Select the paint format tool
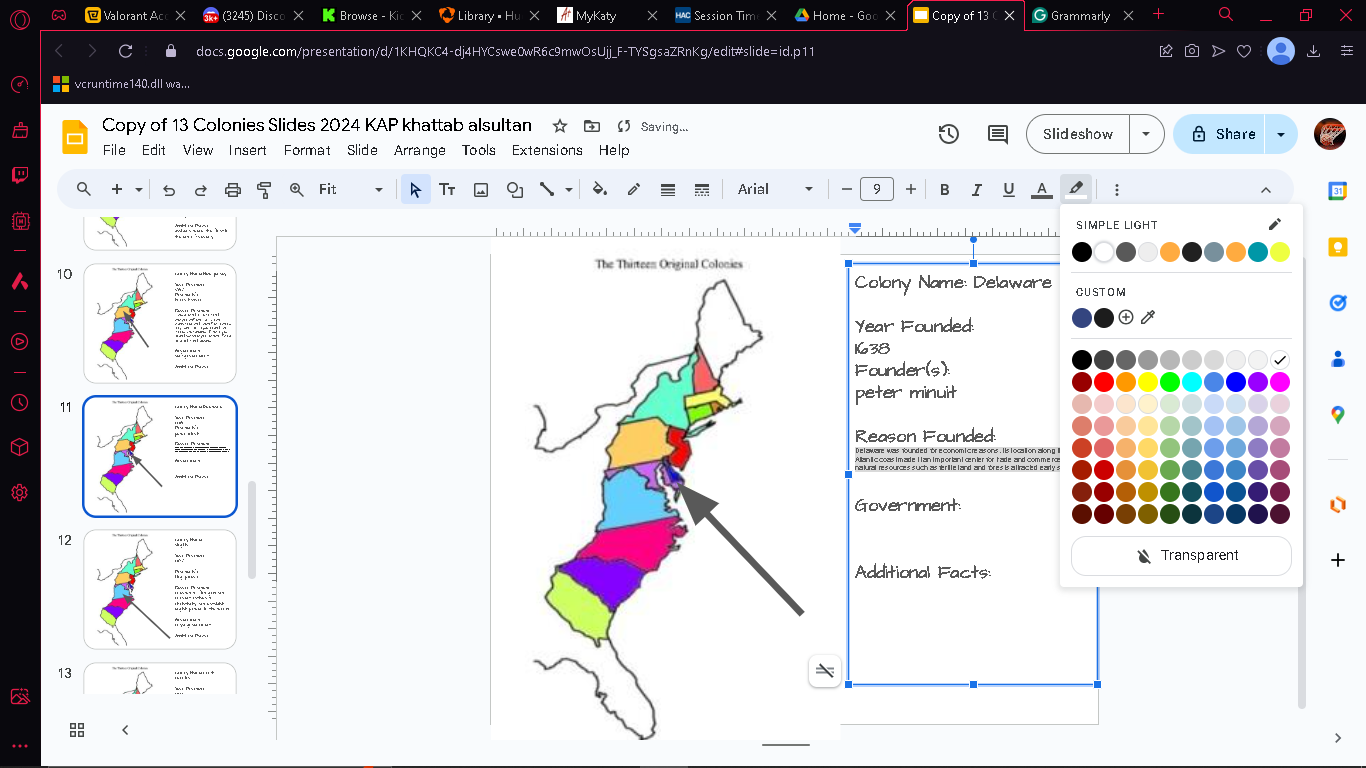1366x768 pixels. coord(265,189)
